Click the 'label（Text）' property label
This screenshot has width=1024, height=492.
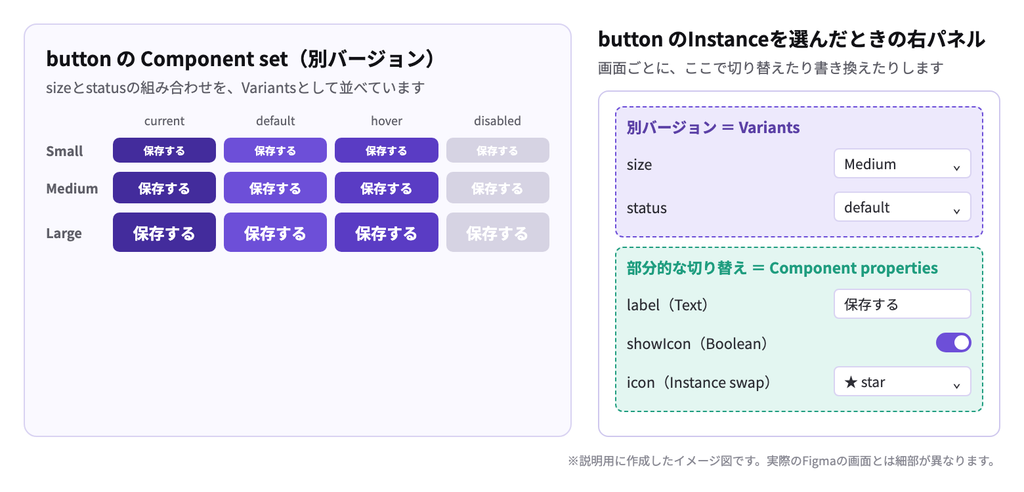tap(667, 304)
